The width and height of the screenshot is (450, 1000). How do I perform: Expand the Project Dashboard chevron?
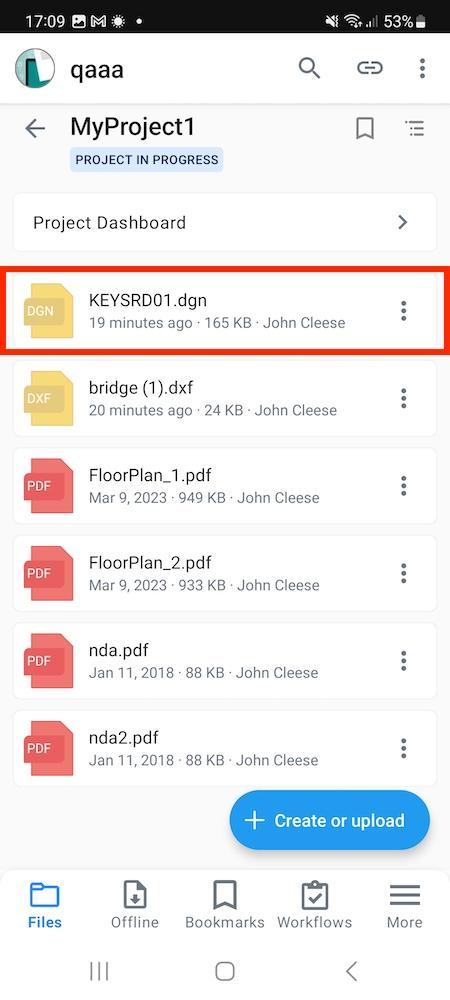402,223
